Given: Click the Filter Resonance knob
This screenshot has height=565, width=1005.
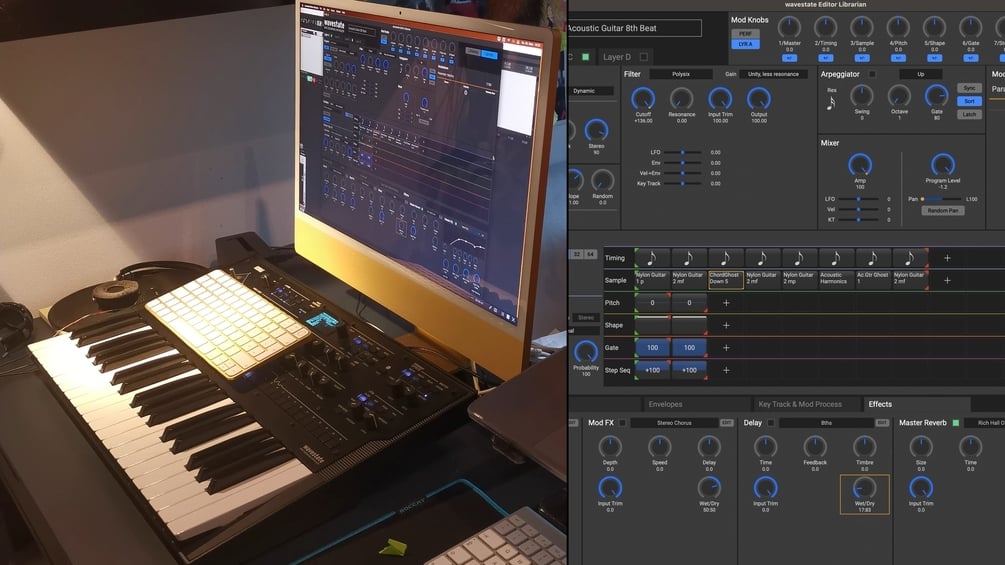Looking at the screenshot, I should click(x=681, y=99).
